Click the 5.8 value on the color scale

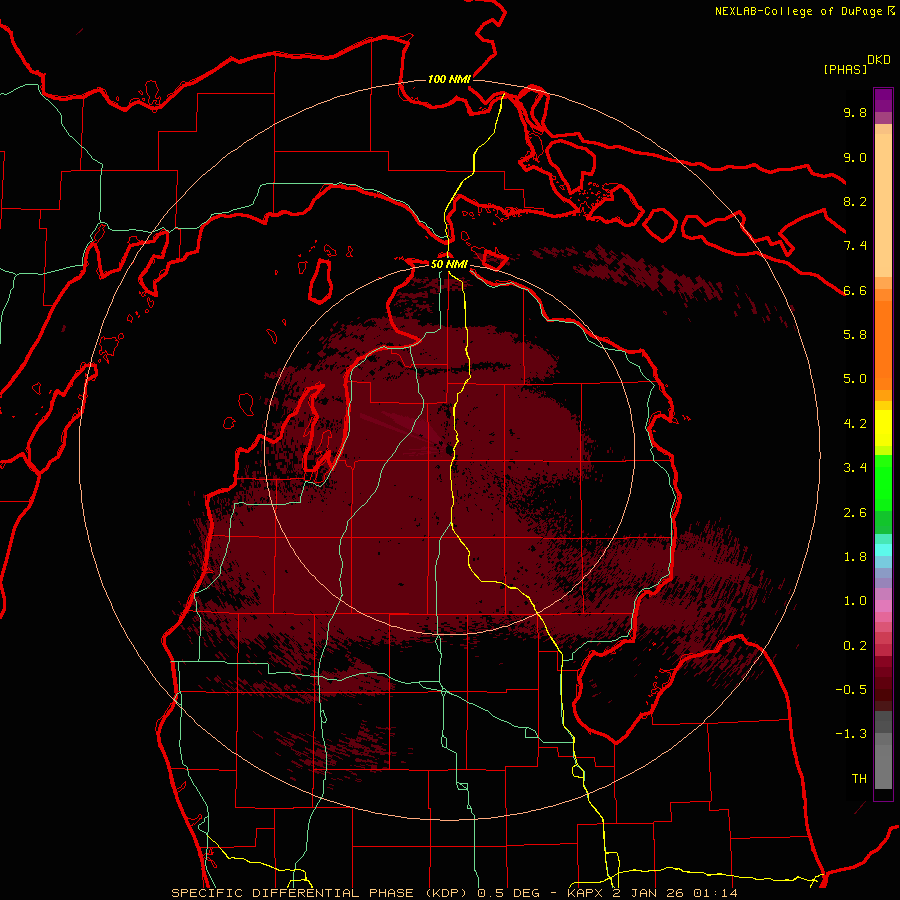tap(855, 334)
